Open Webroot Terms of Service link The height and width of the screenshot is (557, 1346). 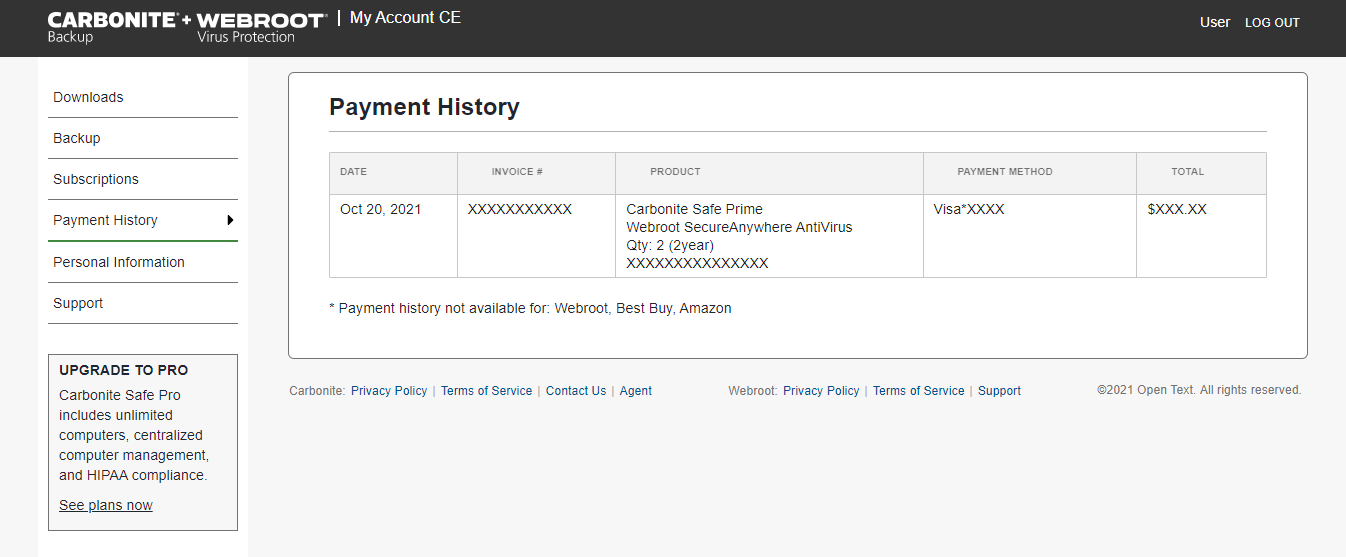(x=918, y=391)
